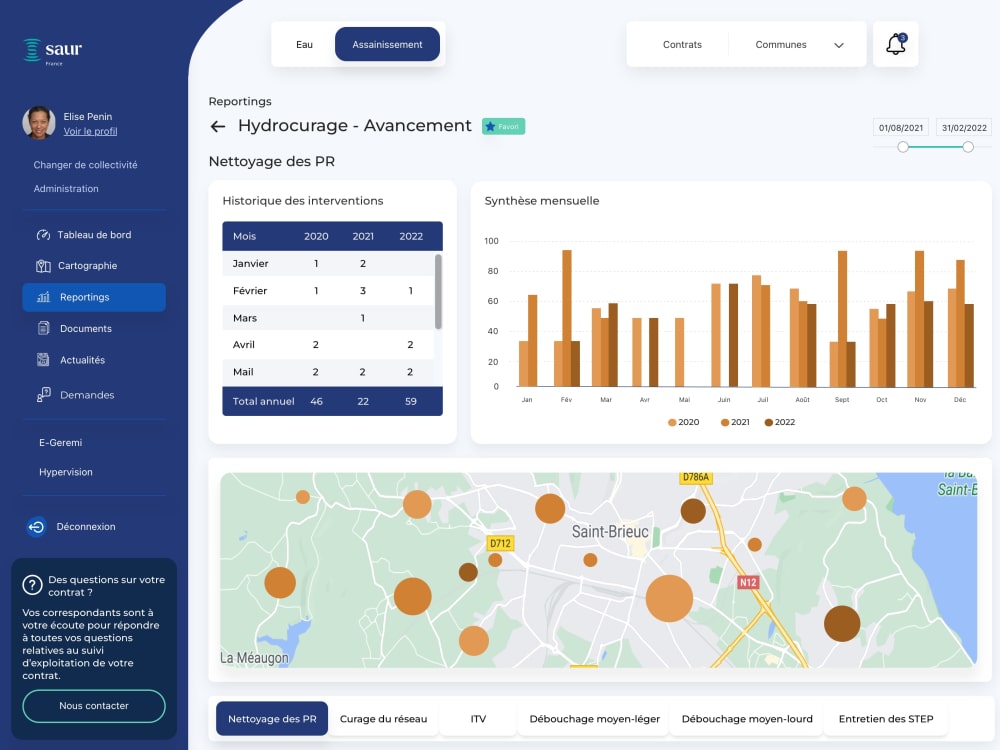Click the interventions table scrollbar
Viewport: 1000px width, 750px height.
[438, 291]
